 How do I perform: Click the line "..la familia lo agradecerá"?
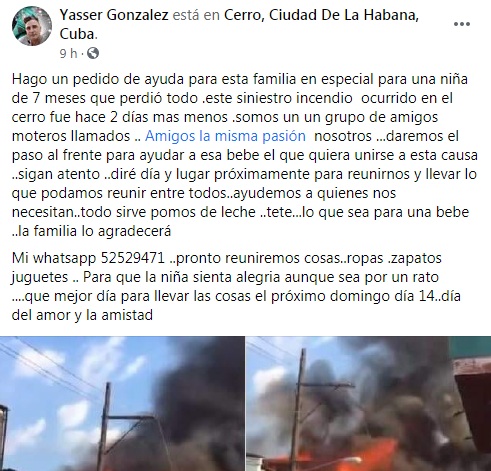[91, 231]
